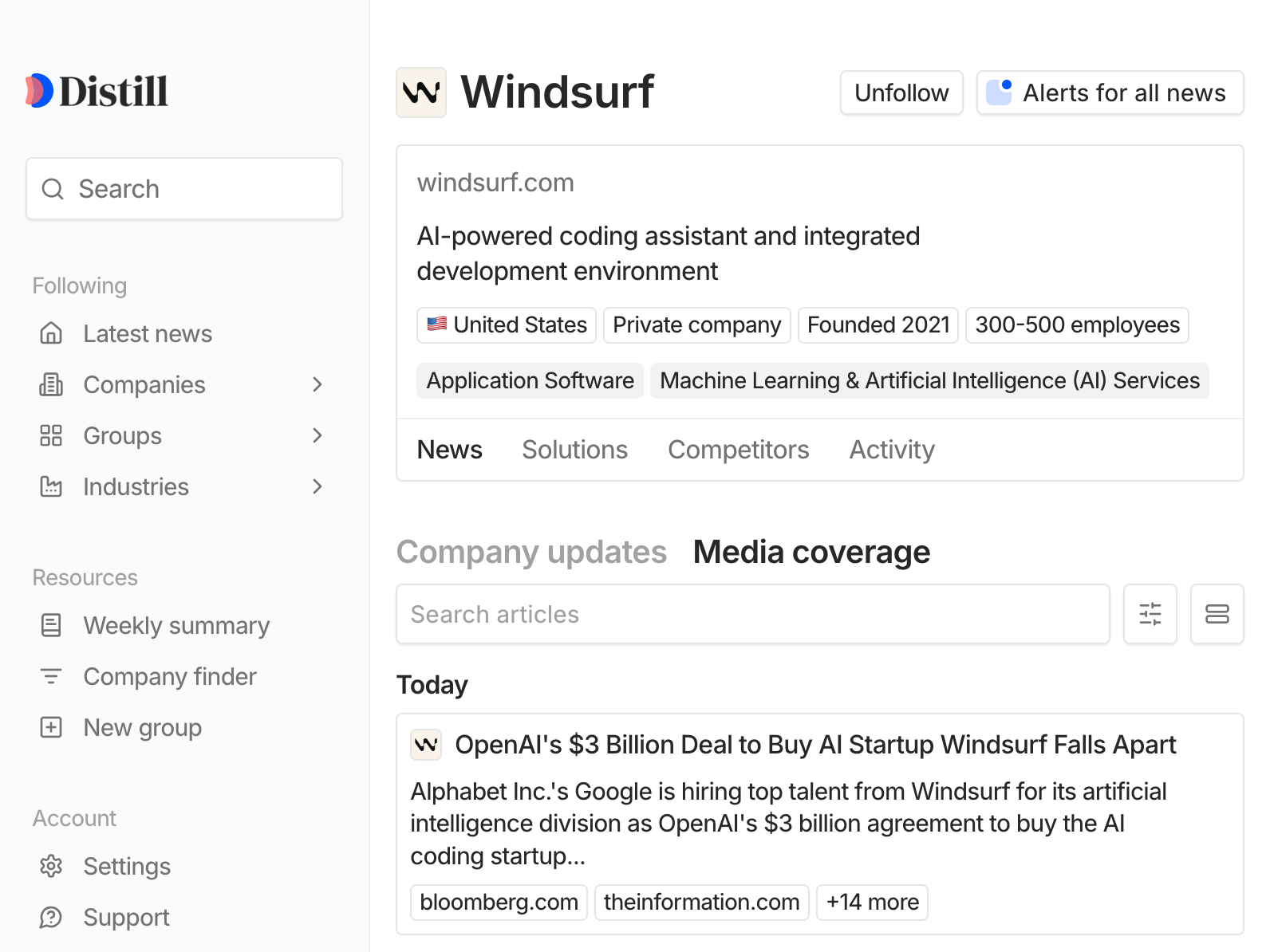Click the Industries factory icon
This screenshot has width=1270, height=952.
coord(51,486)
